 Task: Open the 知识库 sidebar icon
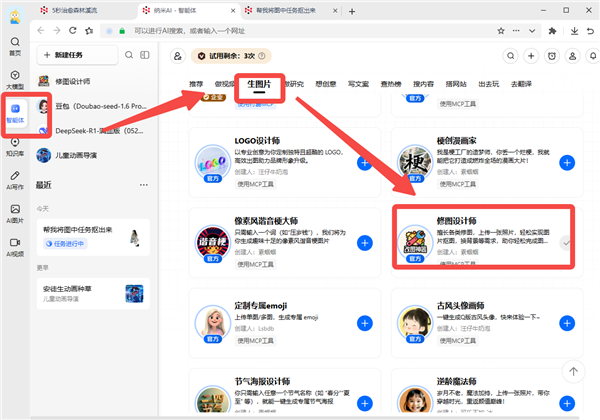(15, 147)
